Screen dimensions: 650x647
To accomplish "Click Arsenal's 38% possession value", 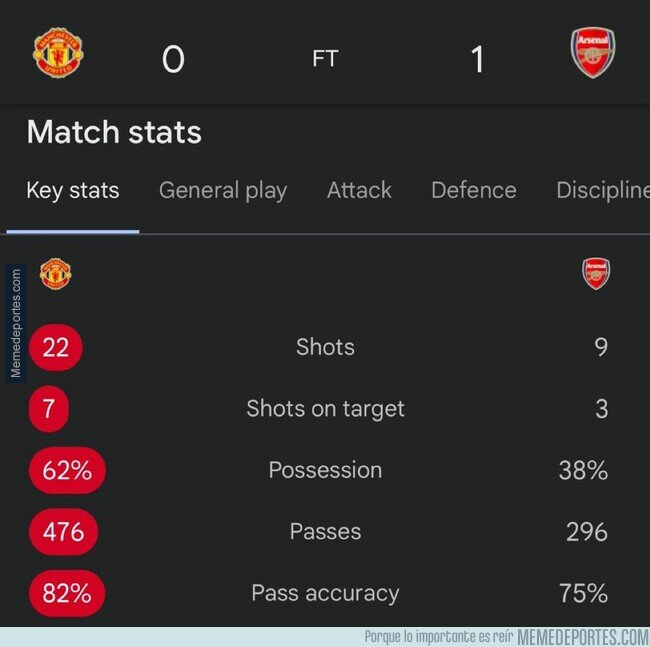I will pyautogui.click(x=583, y=470).
